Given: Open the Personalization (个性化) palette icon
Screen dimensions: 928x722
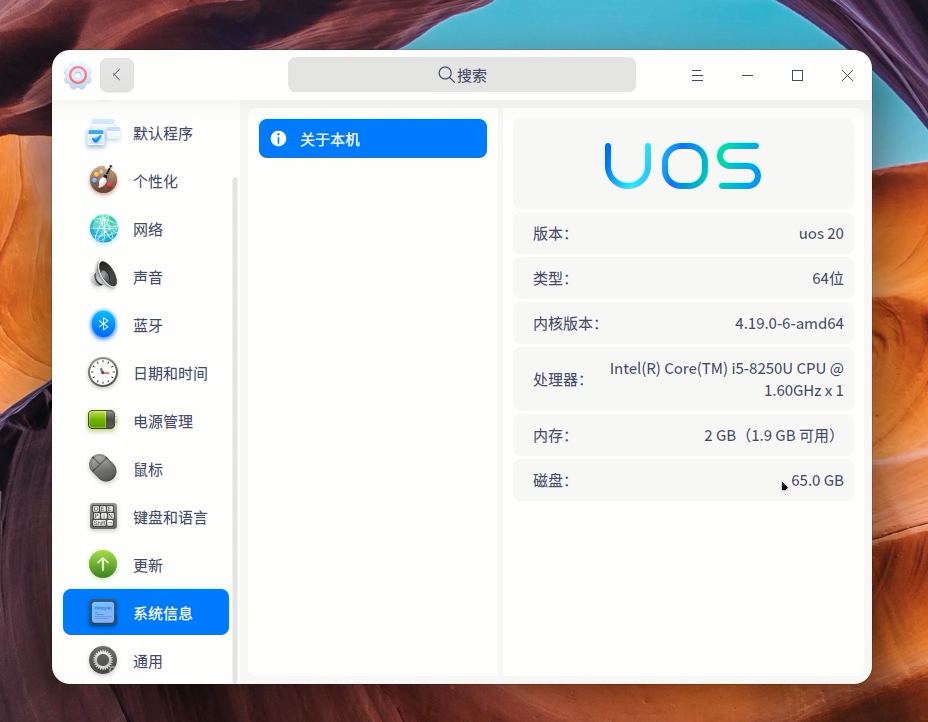Looking at the screenshot, I should click(x=103, y=180).
